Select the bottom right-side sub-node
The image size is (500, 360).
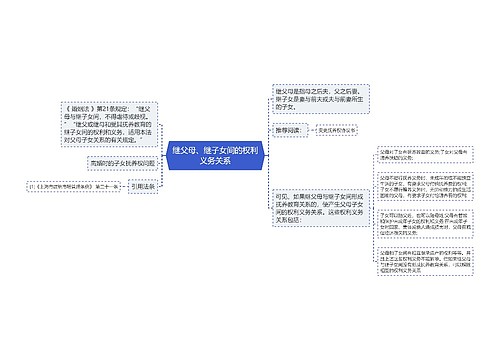tap(425, 261)
